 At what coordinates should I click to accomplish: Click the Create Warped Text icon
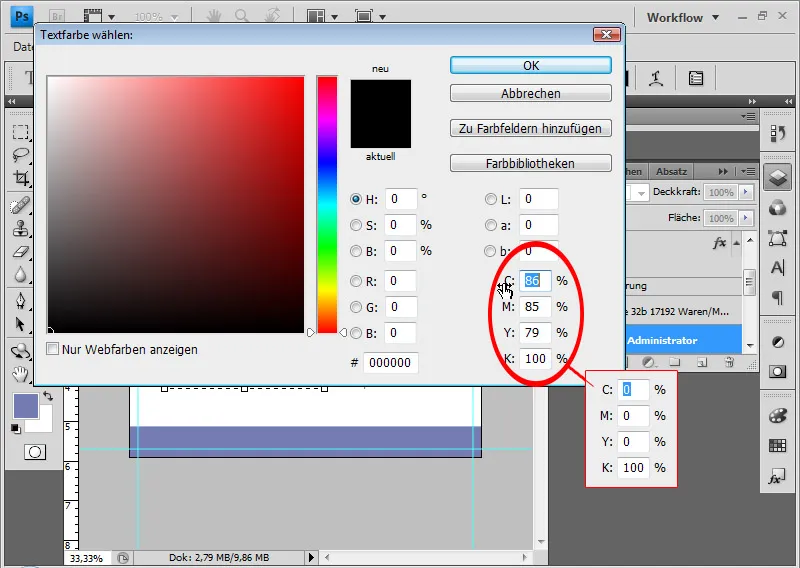656,78
